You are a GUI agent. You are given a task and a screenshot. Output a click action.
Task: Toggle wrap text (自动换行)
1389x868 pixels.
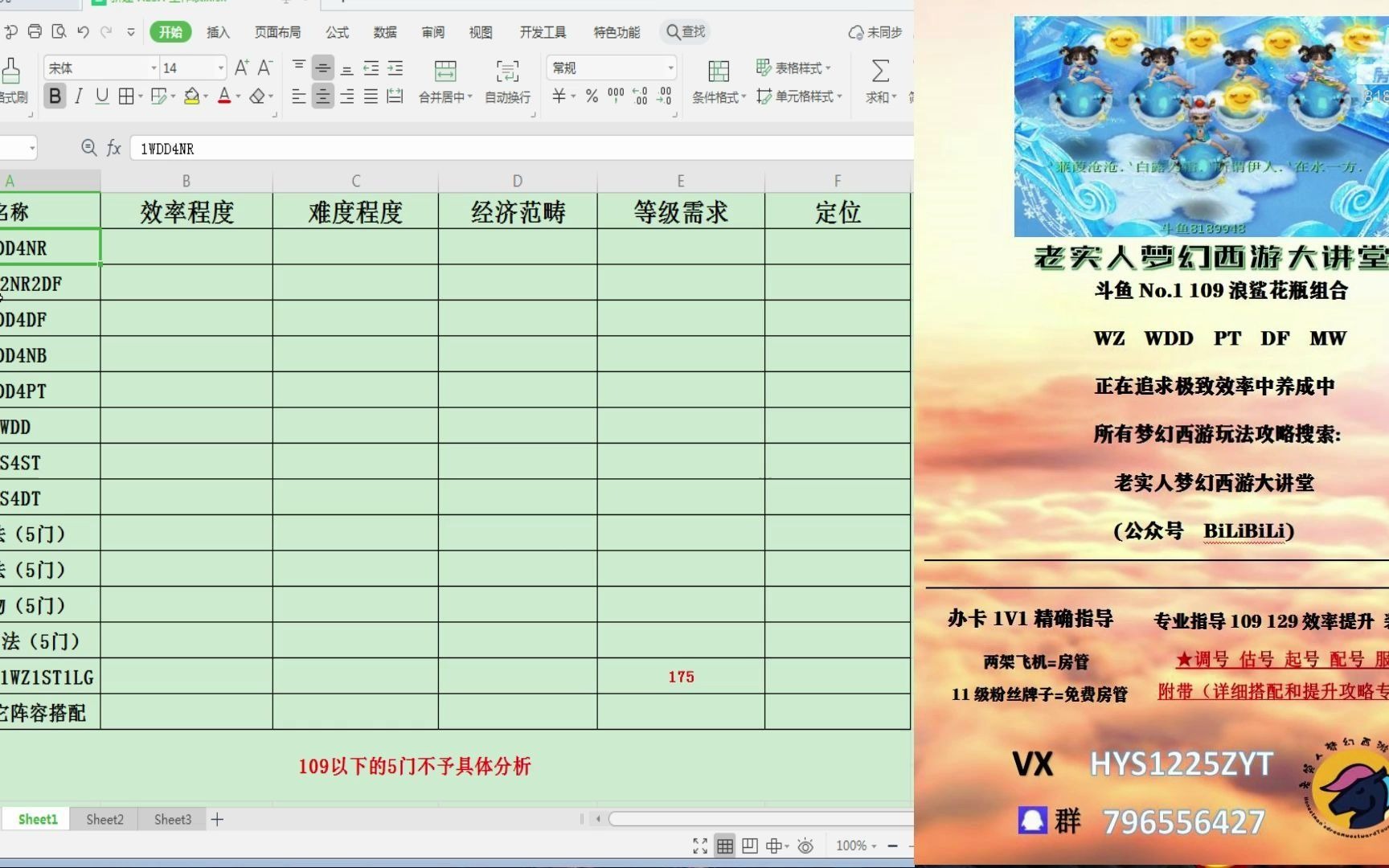tap(507, 81)
